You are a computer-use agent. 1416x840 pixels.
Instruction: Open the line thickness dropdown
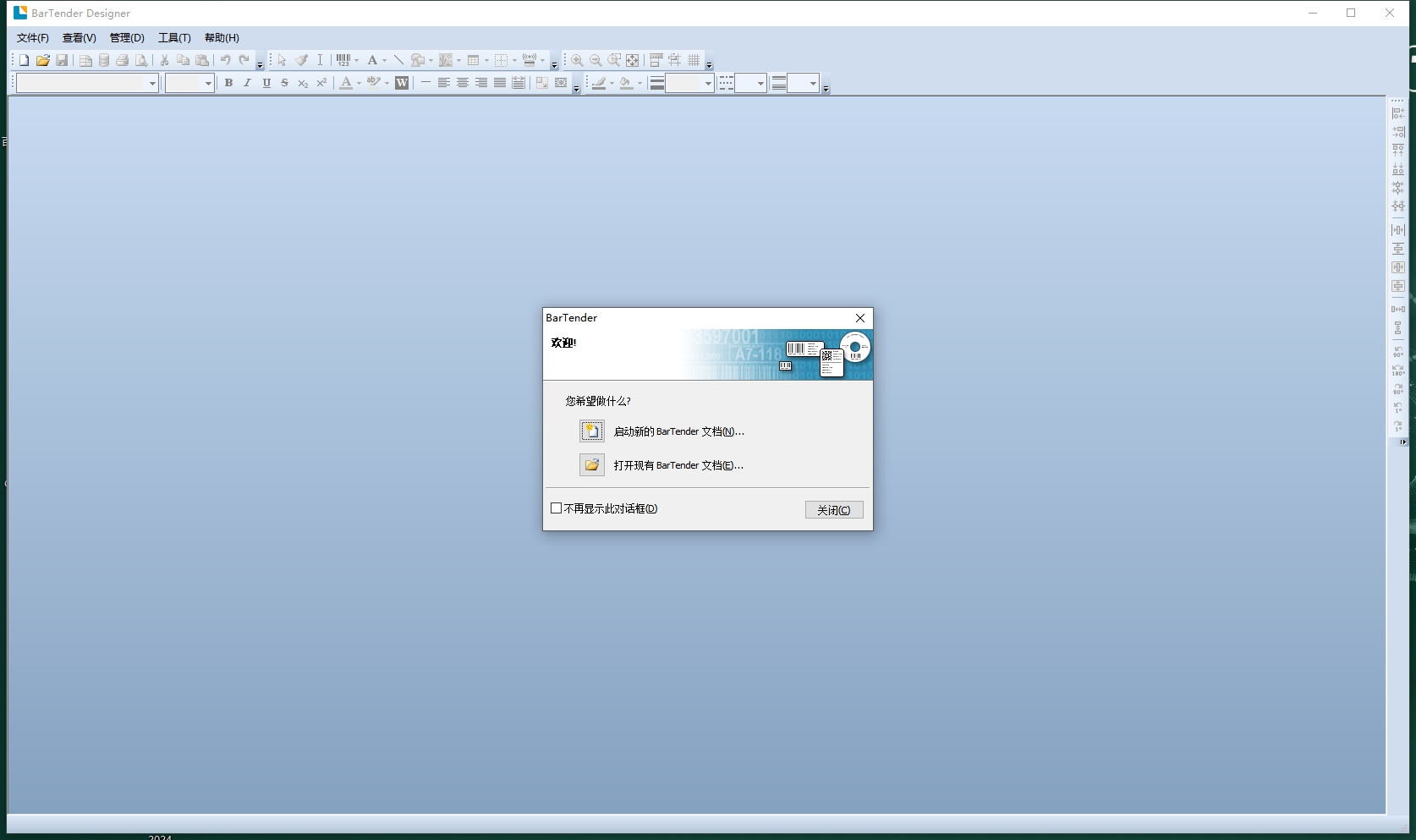coord(708,83)
